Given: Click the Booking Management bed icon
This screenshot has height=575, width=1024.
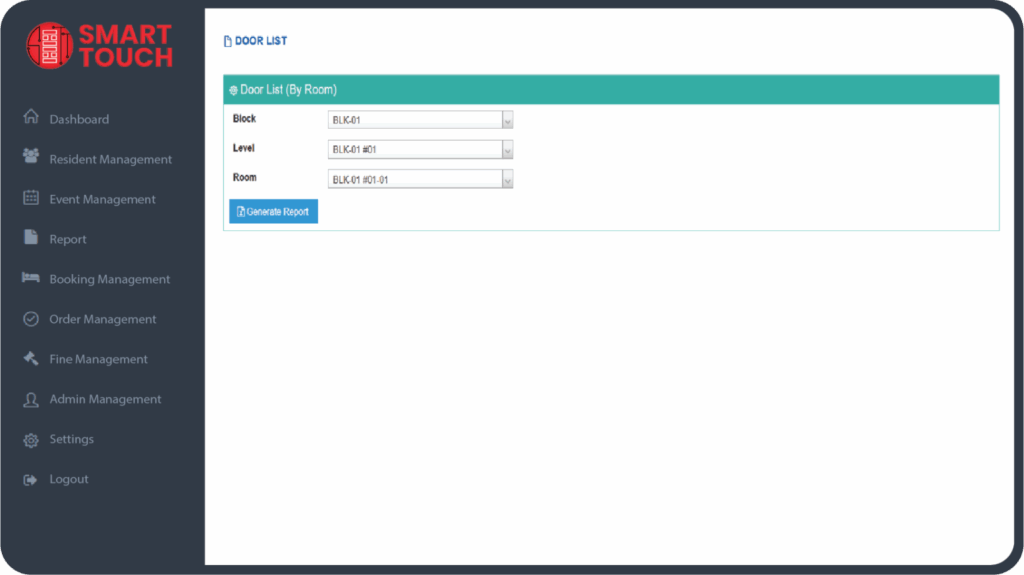Looking at the screenshot, I should [x=31, y=278].
